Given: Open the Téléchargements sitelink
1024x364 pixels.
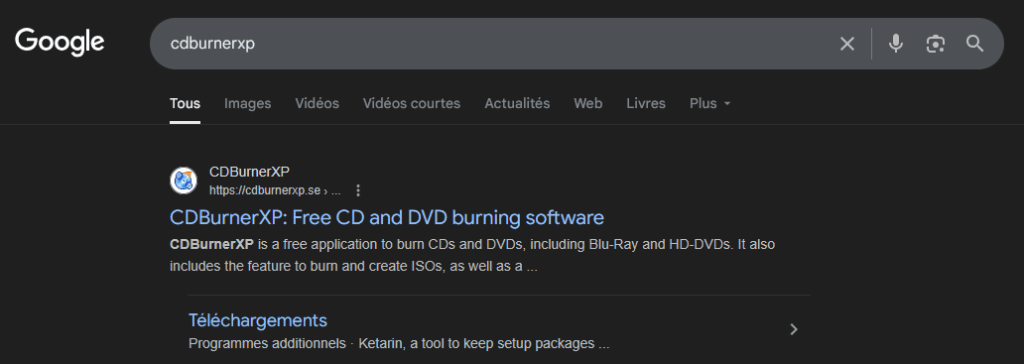Looking at the screenshot, I should pyautogui.click(x=257, y=320).
